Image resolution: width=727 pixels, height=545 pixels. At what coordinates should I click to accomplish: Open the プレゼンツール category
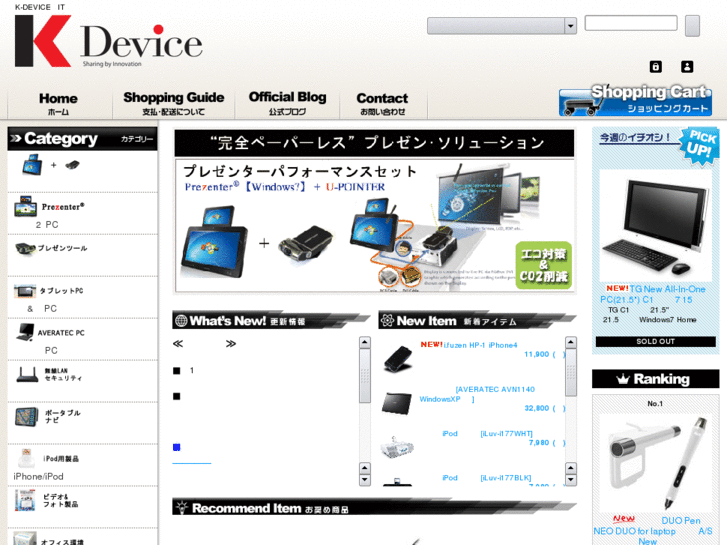click(x=51, y=249)
